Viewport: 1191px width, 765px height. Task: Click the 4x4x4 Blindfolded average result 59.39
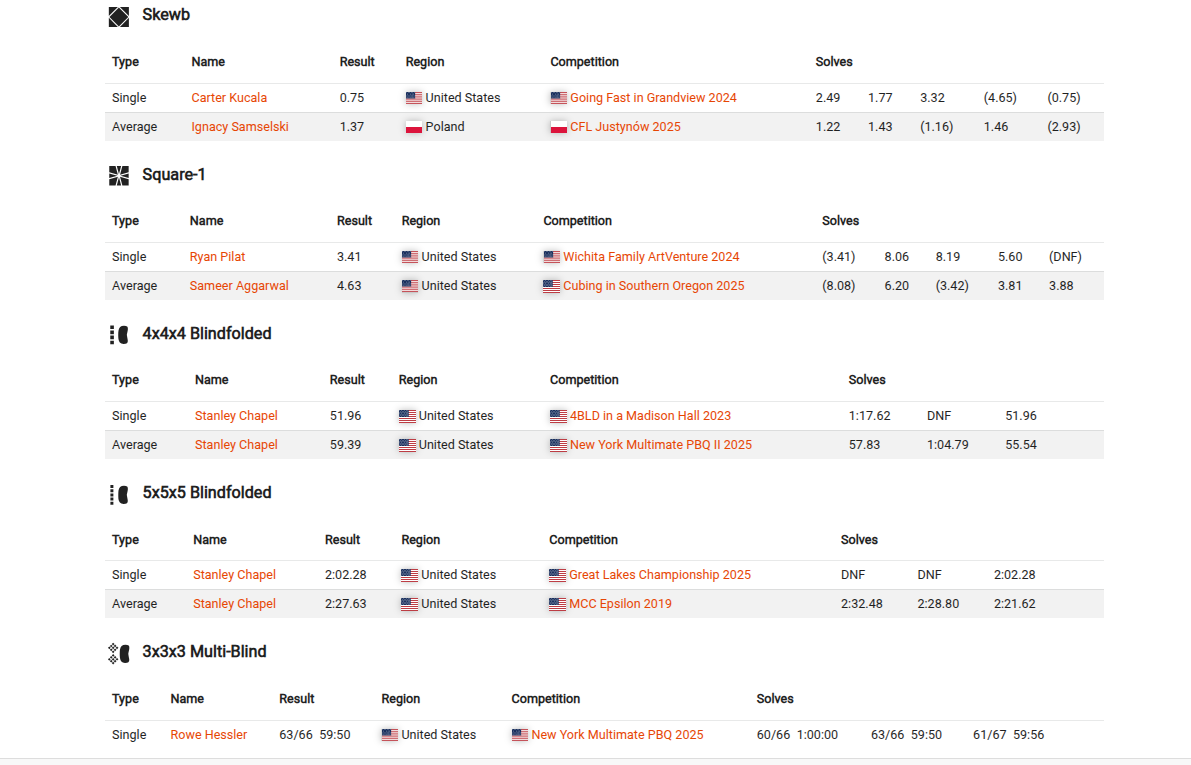(x=346, y=444)
